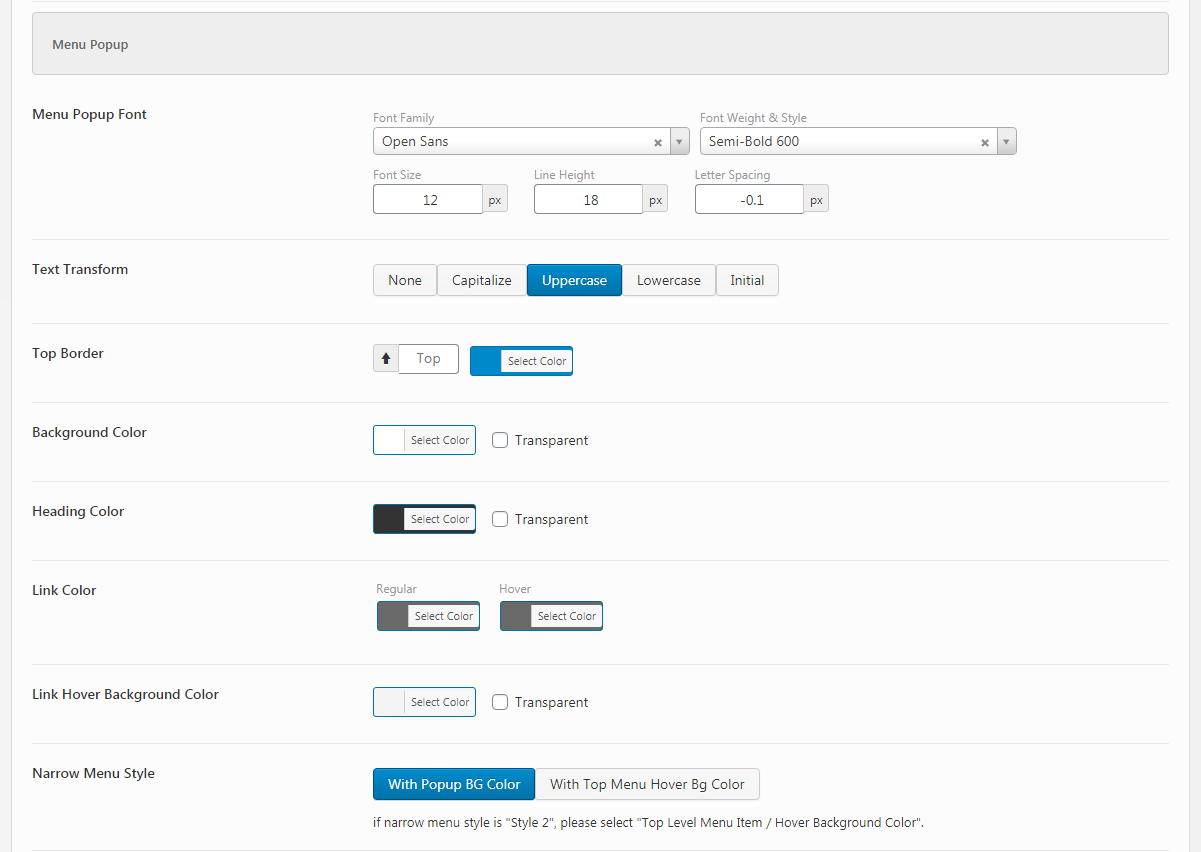1201x852 pixels.
Task: Click the Font Size input field
Action: [428, 199]
